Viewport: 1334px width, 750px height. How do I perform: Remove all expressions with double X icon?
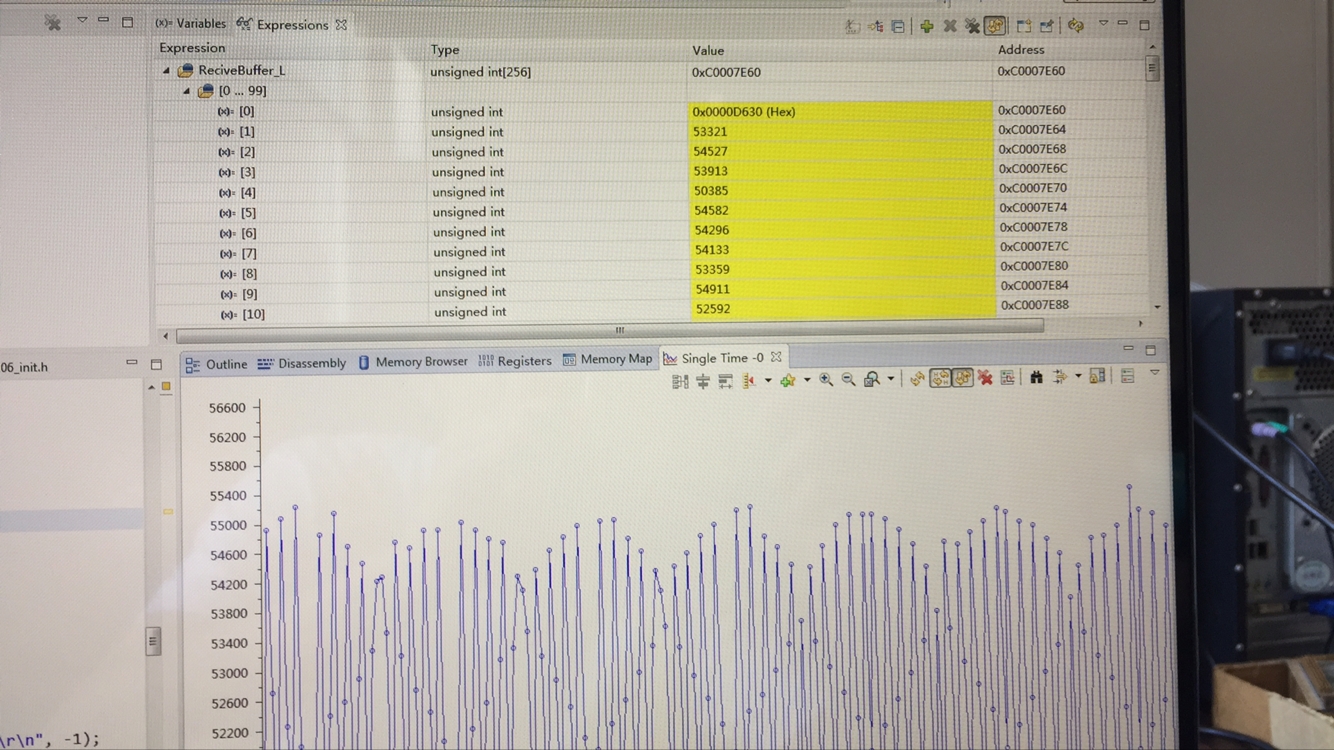coord(972,26)
